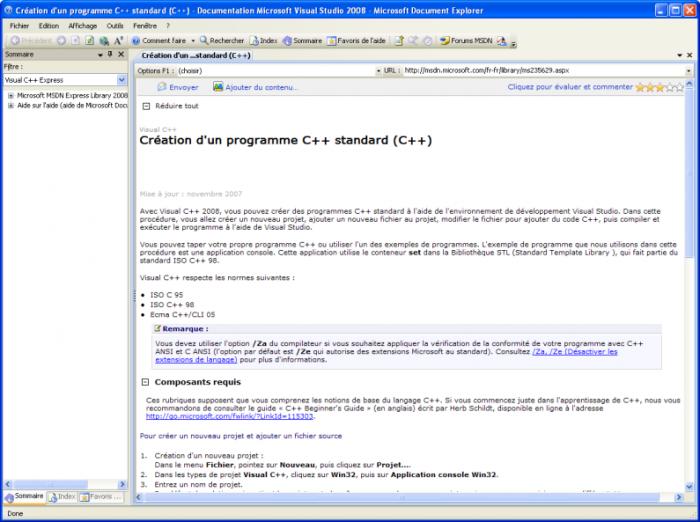The height and width of the screenshot is (522, 700).
Task: Open the Sommaire panel window-position dropdown
Action: click(x=100, y=54)
